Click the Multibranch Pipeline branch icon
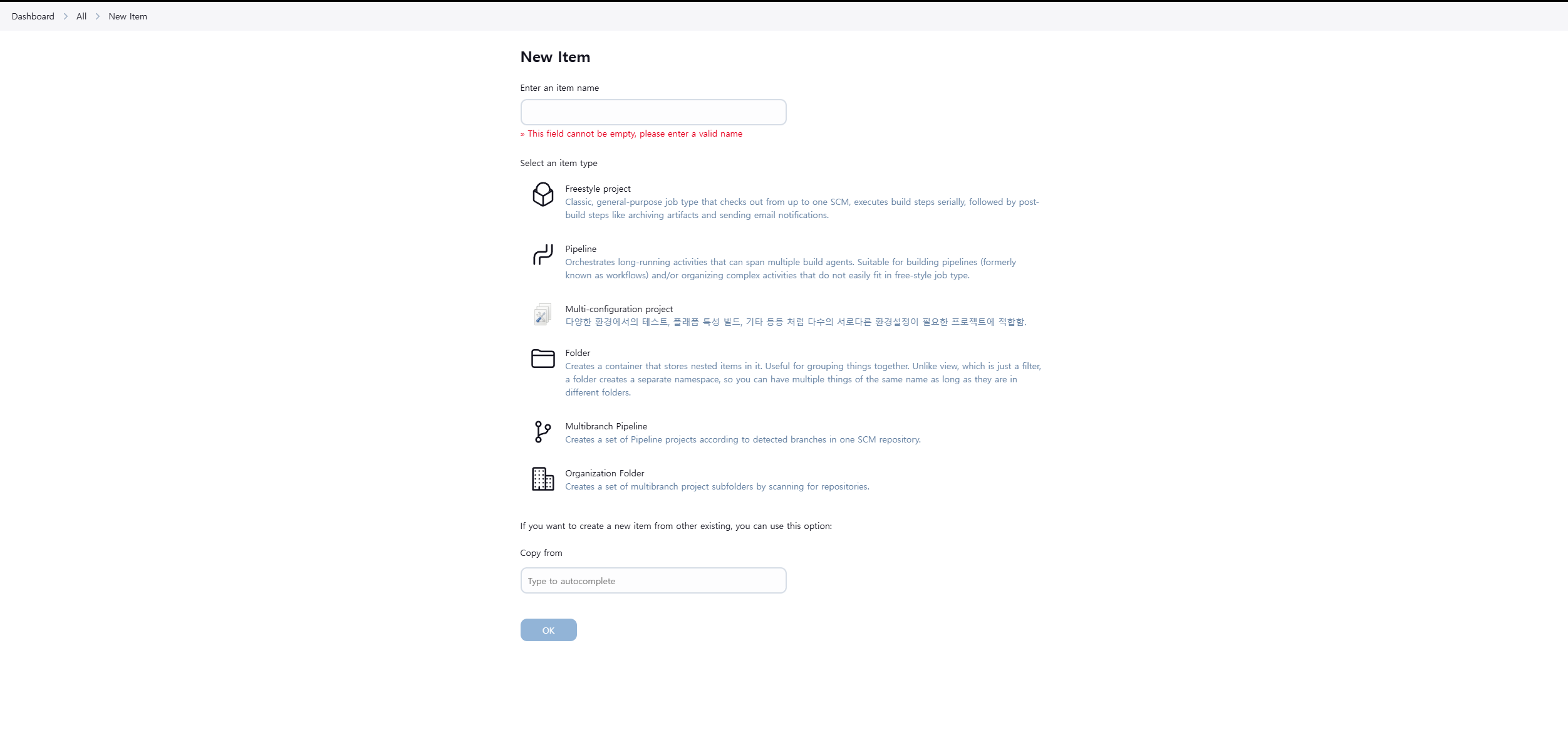 (543, 432)
